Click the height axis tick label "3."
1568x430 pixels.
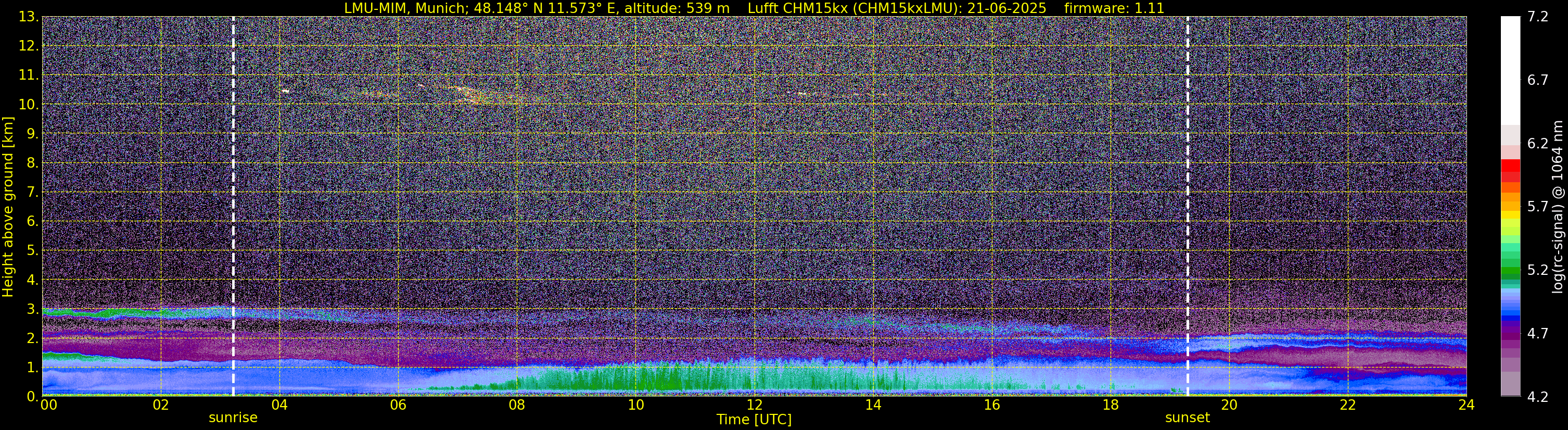click(32, 309)
